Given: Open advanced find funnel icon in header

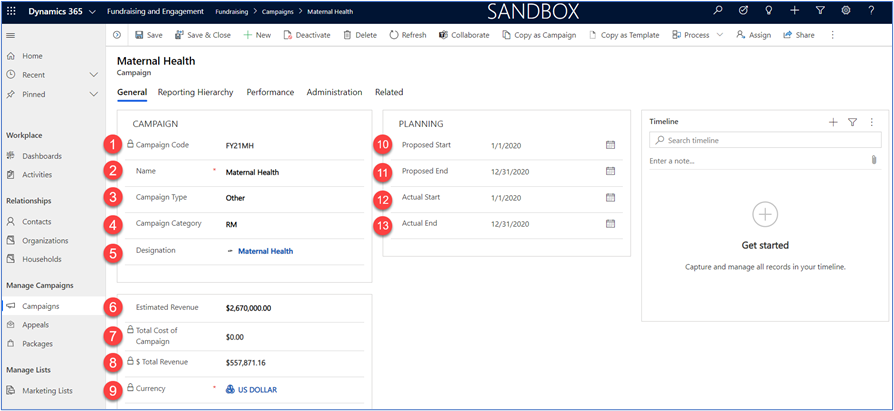Looking at the screenshot, I should coord(820,10).
